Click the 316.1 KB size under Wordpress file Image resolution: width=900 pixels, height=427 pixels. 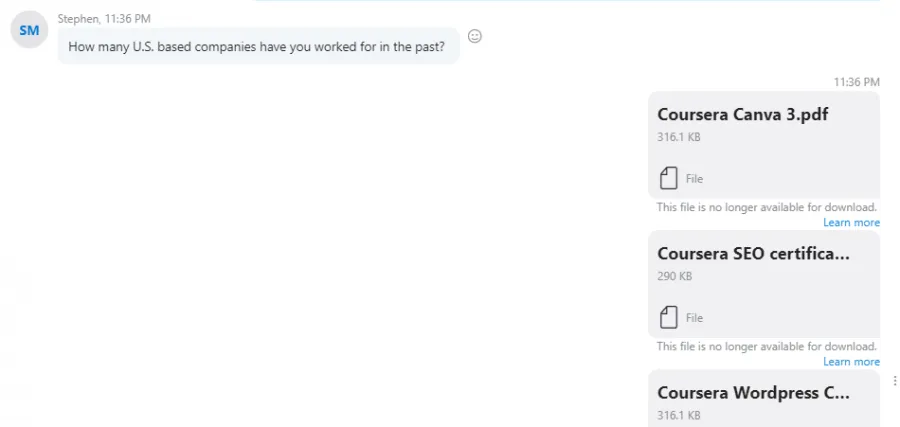point(678,415)
